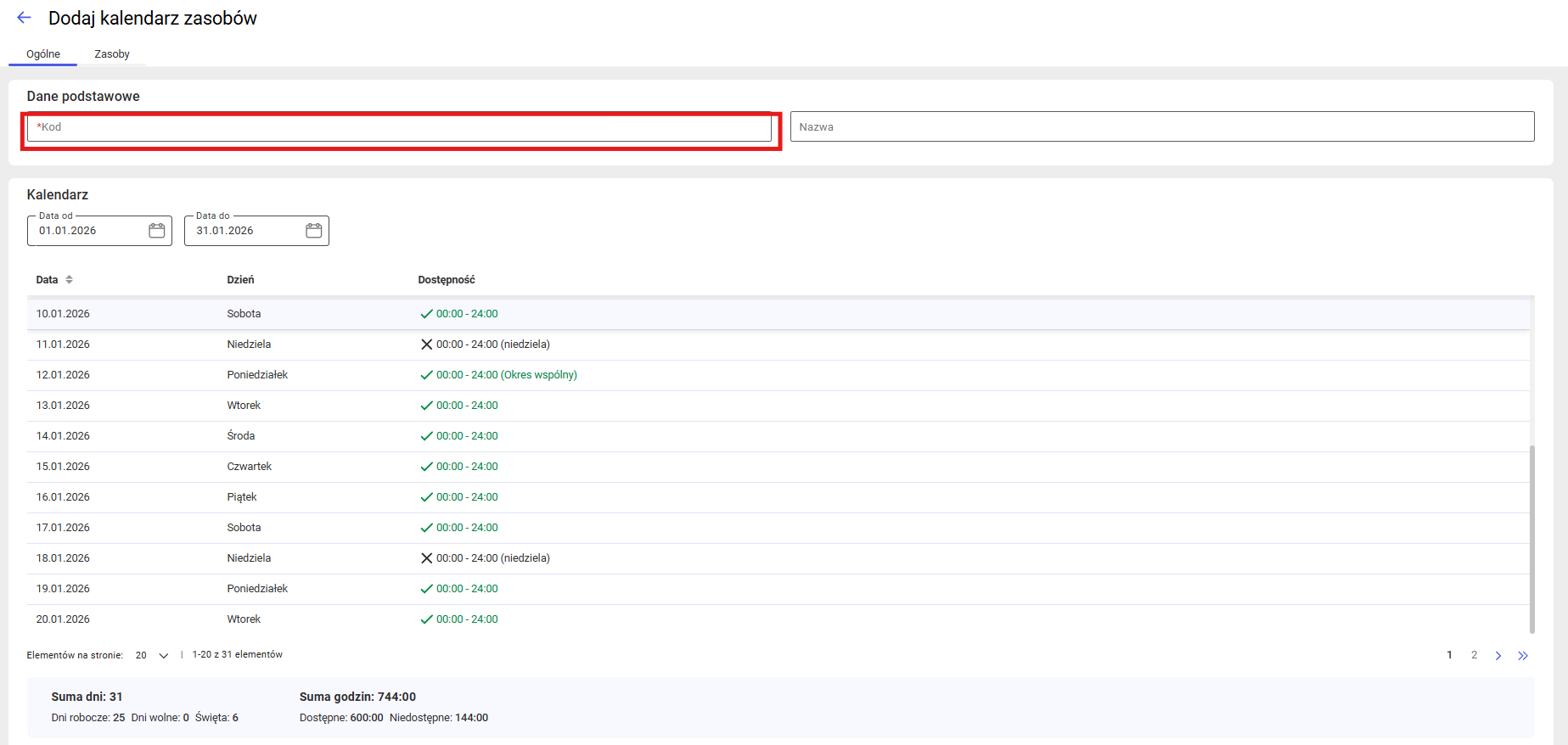Focus the Kod input field

point(399,127)
